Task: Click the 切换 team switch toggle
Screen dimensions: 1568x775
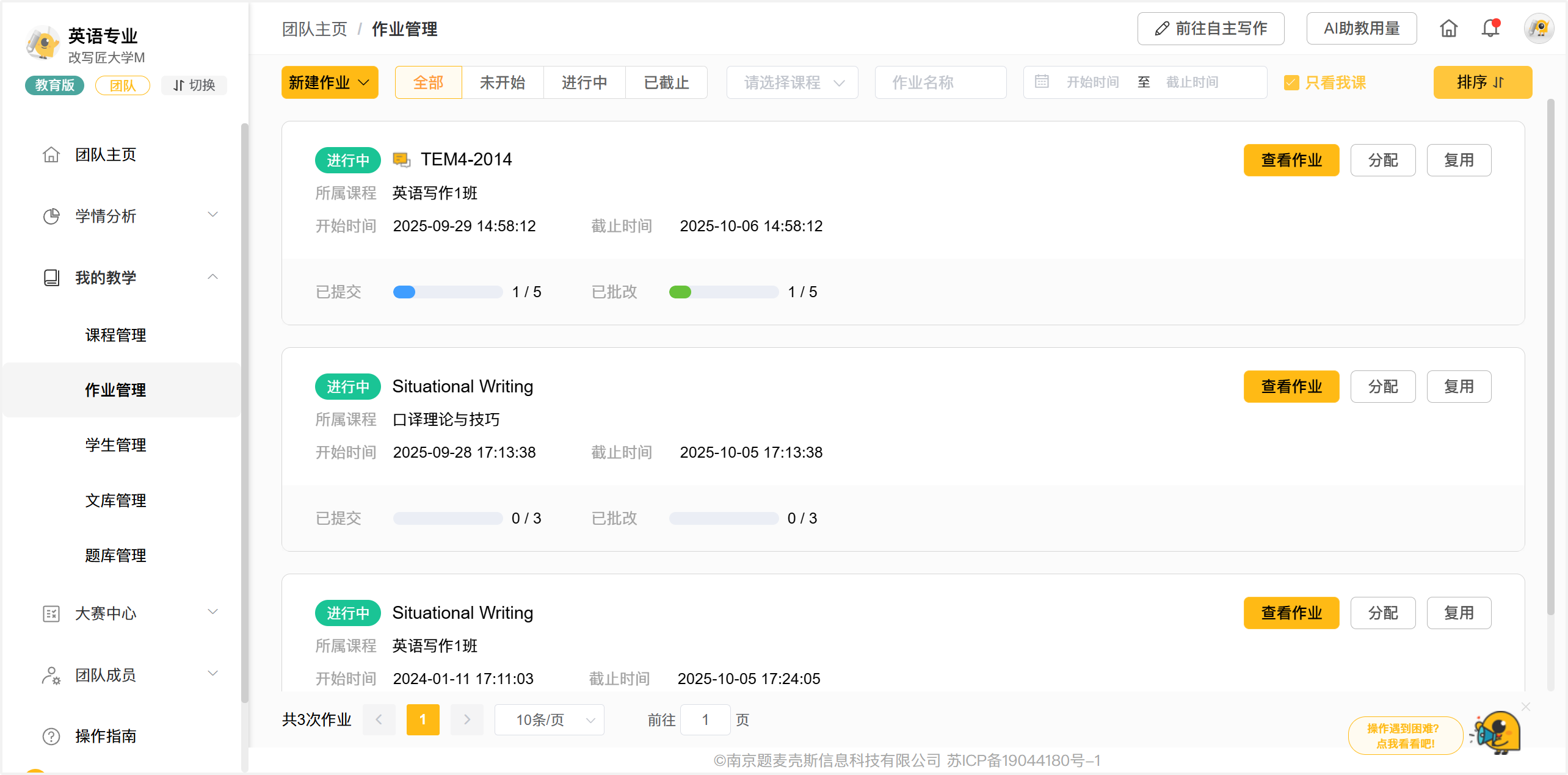Action: click(x=194, y=85)
